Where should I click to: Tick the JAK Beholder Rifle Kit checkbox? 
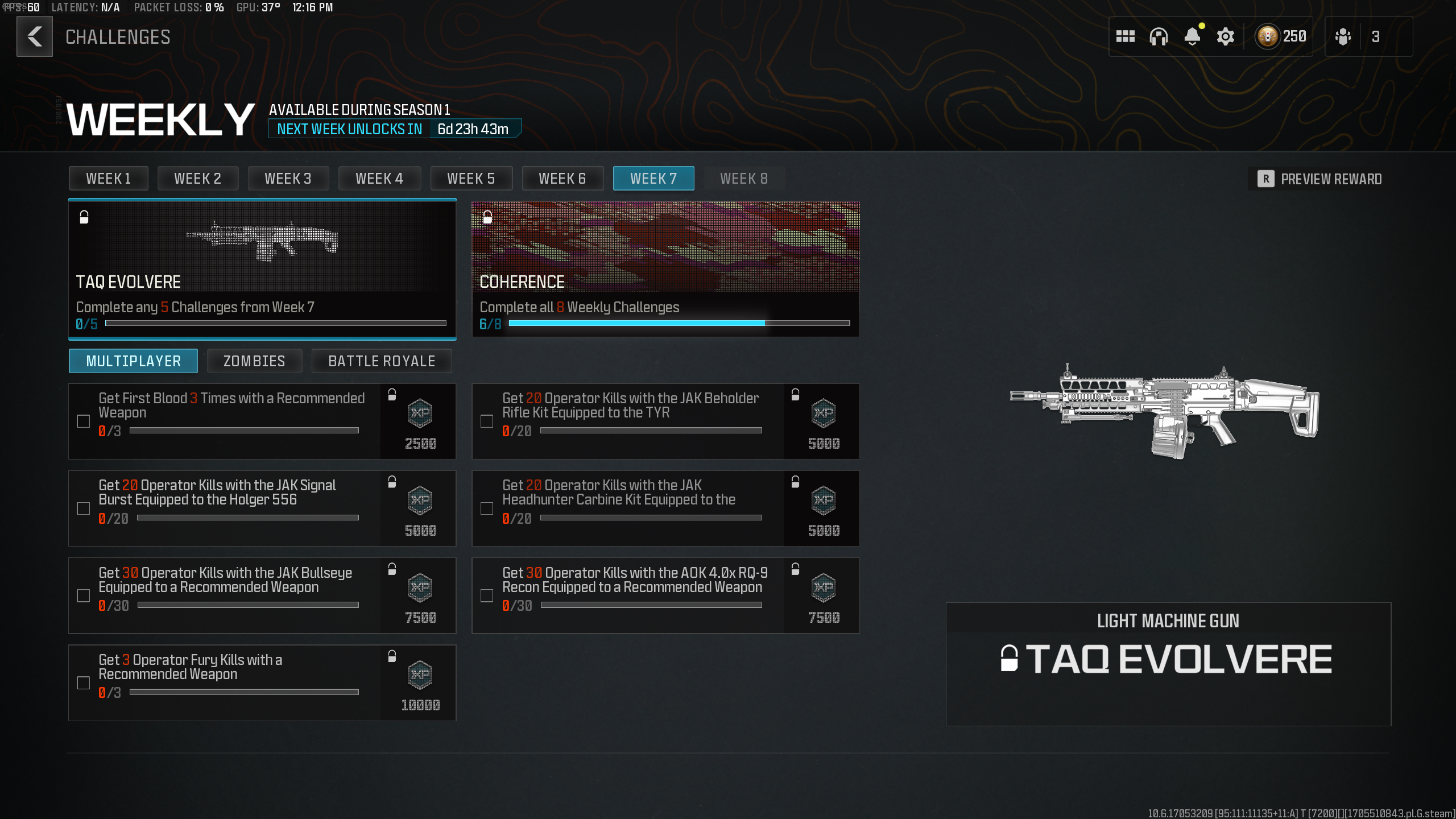pos(487,421)
